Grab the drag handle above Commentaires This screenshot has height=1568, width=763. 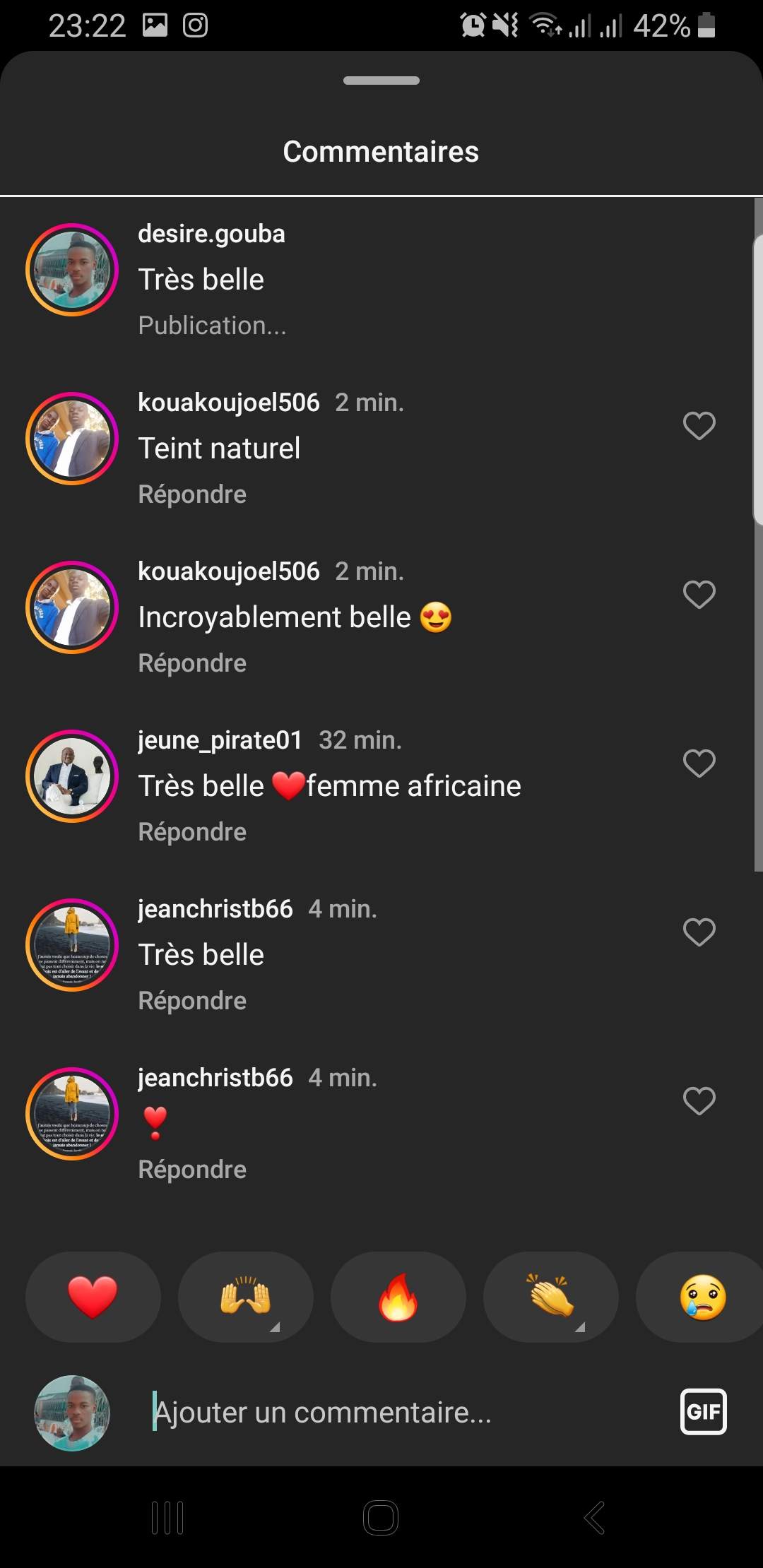tap(381, 81)
